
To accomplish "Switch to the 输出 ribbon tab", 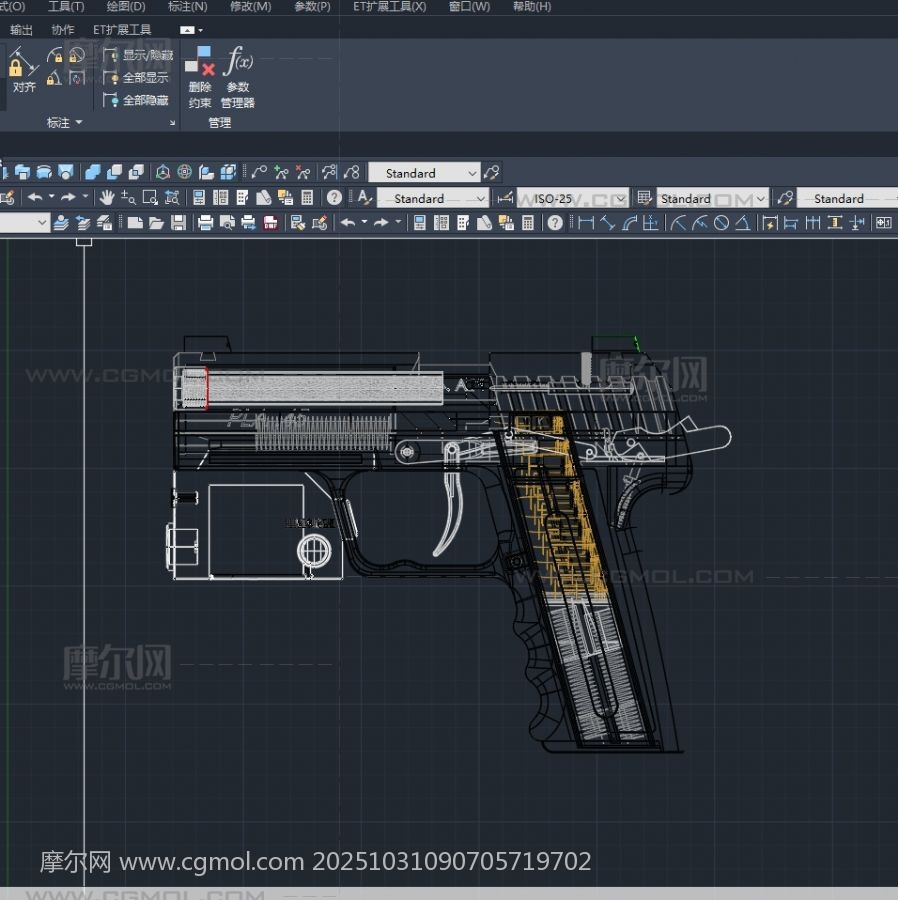I will pyautogui.click(x=21, y=30).
